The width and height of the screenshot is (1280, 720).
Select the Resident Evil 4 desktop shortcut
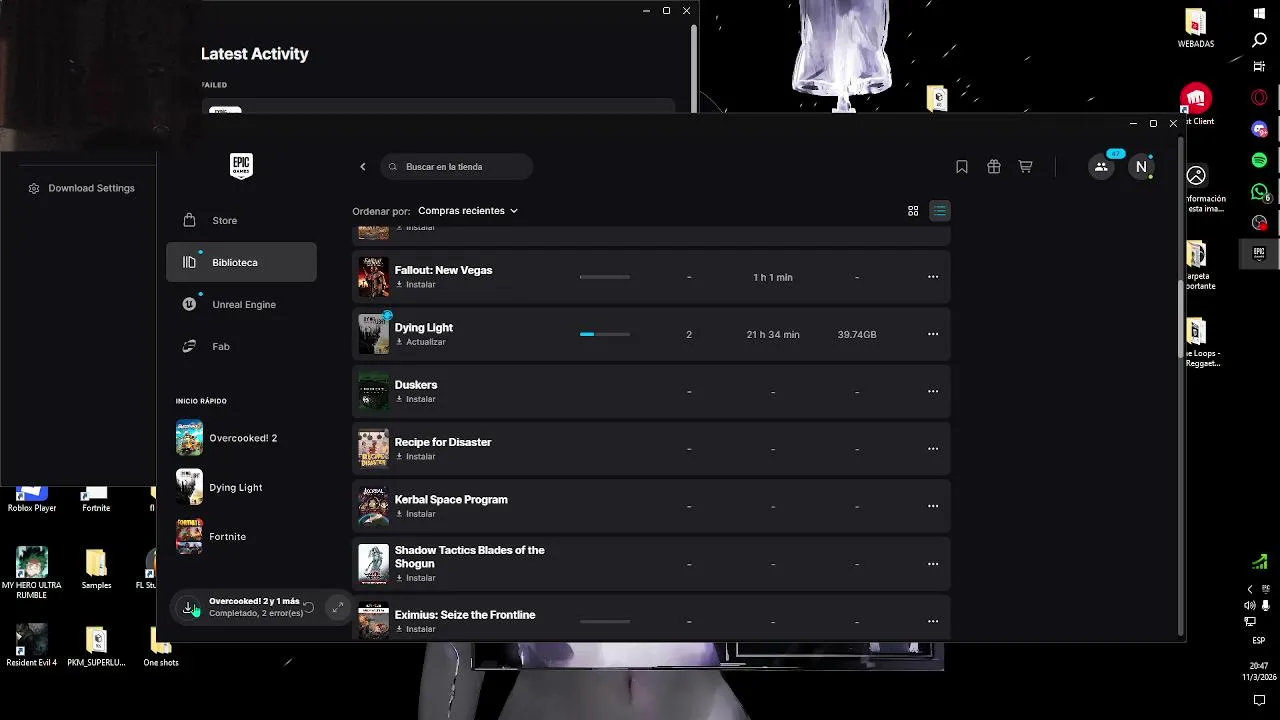click(x=32, y=646)
